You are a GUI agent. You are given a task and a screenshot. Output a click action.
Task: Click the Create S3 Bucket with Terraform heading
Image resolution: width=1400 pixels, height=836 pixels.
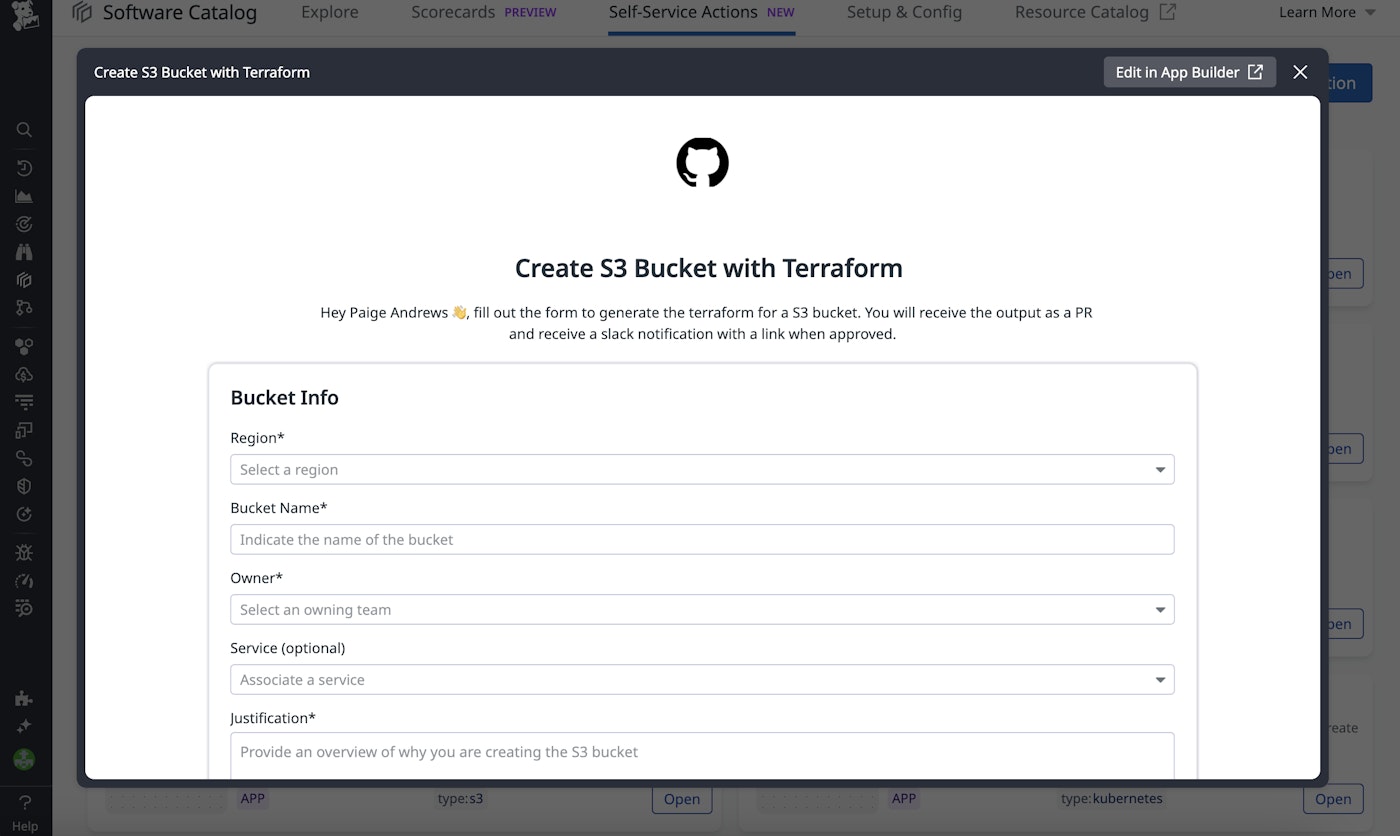(x=708, y=268)
